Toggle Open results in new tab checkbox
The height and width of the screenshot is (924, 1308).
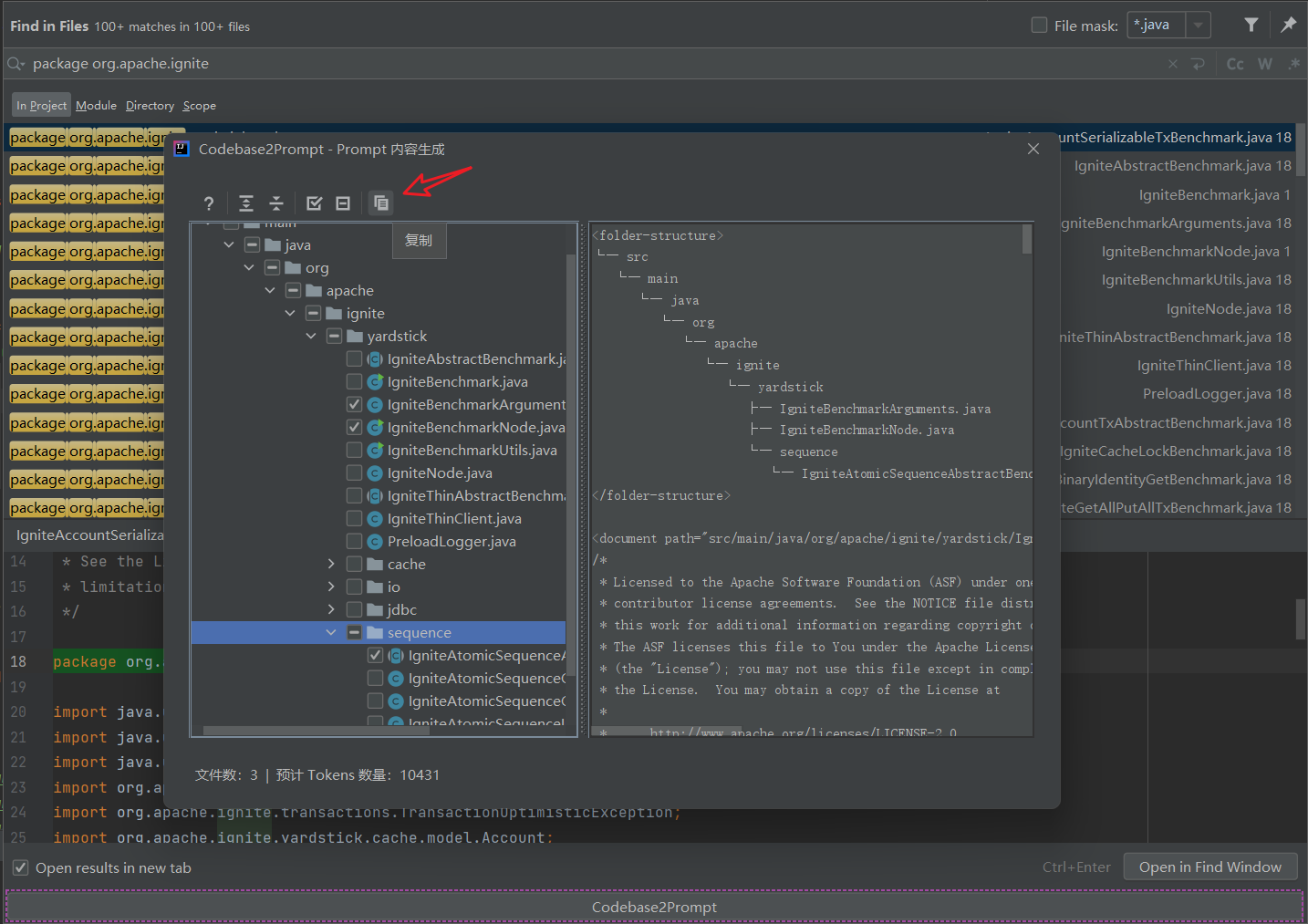20,867
